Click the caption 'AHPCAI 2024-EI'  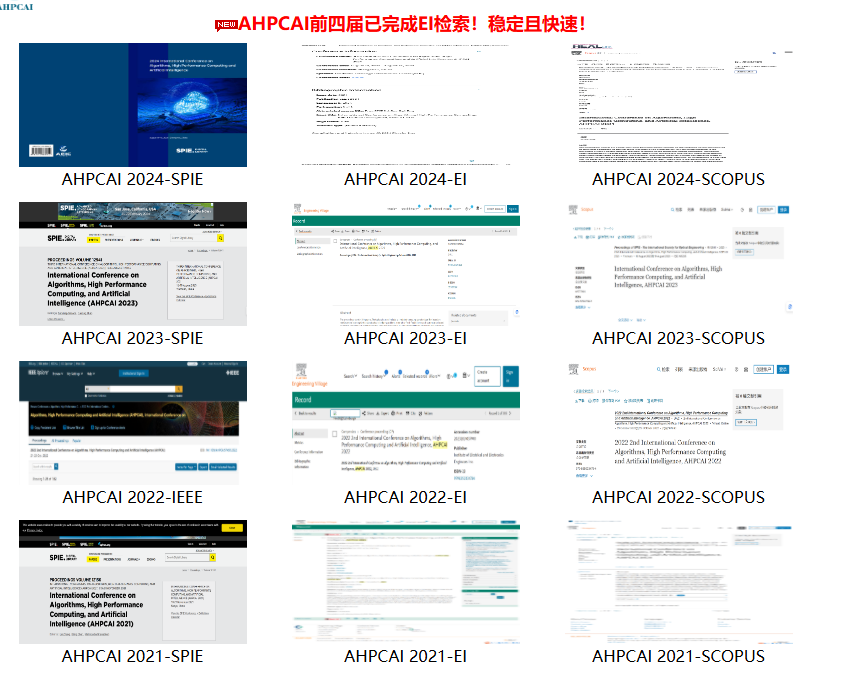pos(405,179)
